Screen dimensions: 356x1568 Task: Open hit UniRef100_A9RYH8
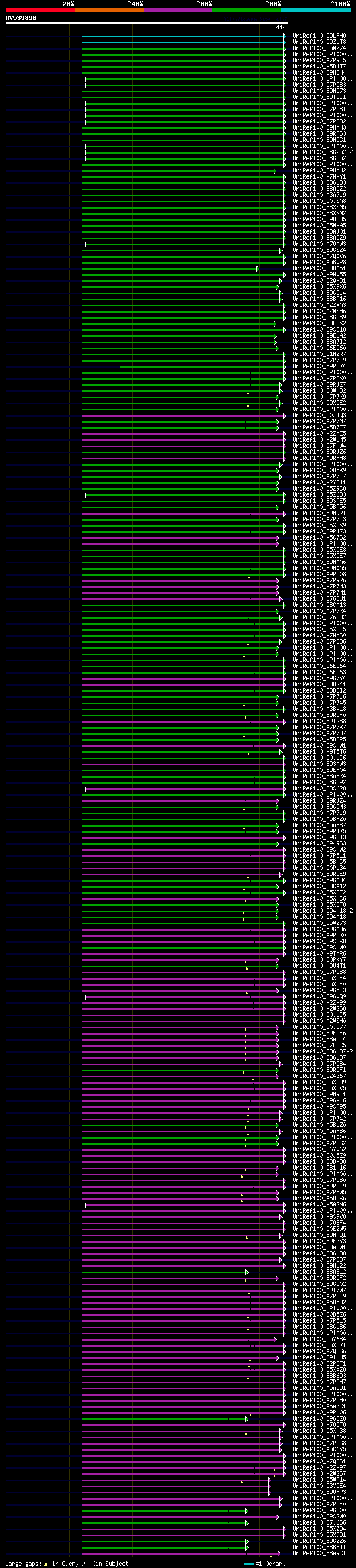click(x=319, y=458)
